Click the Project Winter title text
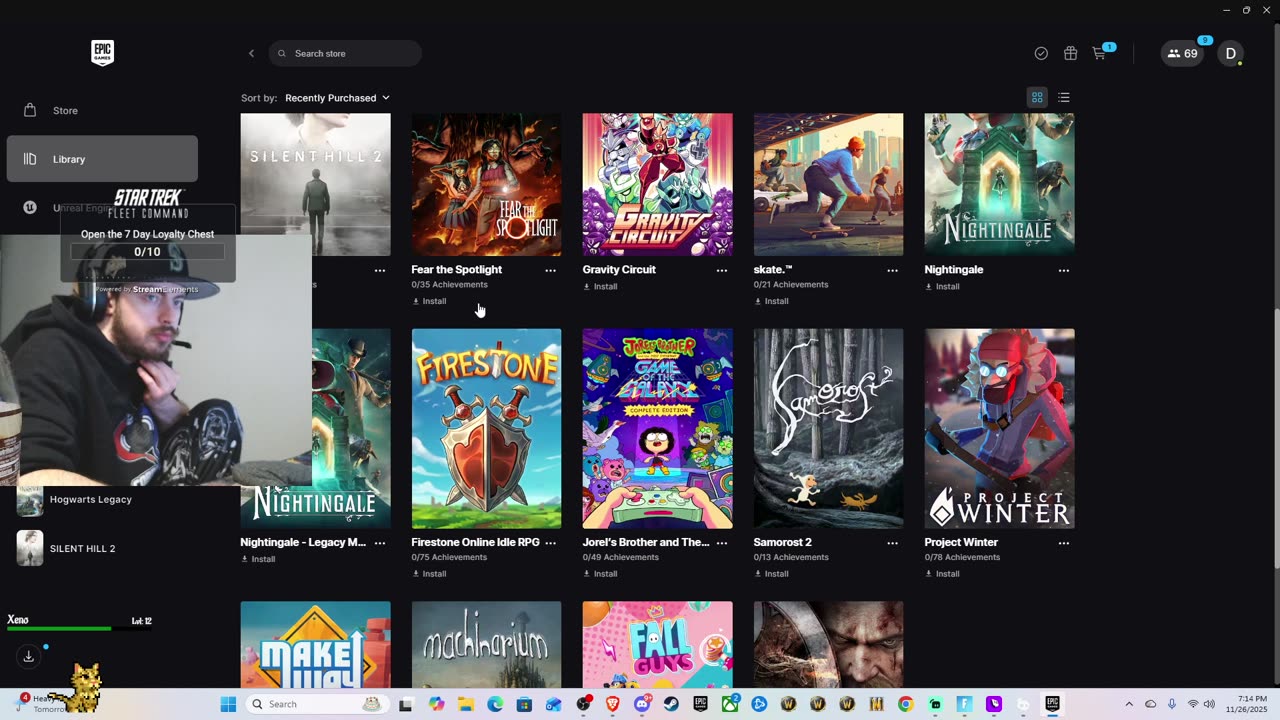The image size is (1280, 720). coord(961,542)
